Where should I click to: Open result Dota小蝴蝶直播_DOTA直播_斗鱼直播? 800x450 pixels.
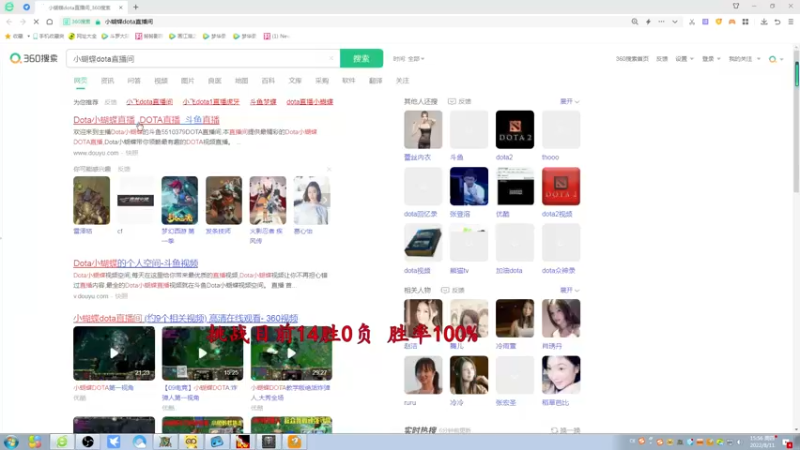coord(146,120)
